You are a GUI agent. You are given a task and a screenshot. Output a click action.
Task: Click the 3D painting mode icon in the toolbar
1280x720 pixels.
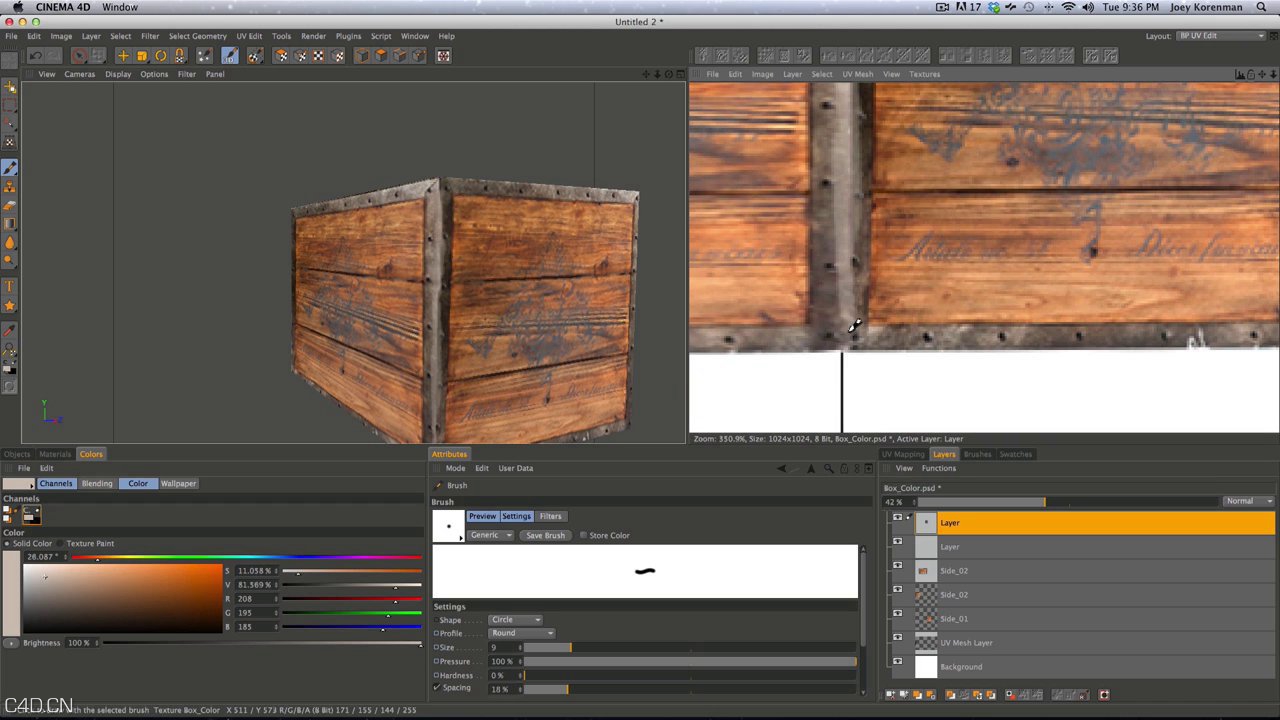(x=229, y=55)
